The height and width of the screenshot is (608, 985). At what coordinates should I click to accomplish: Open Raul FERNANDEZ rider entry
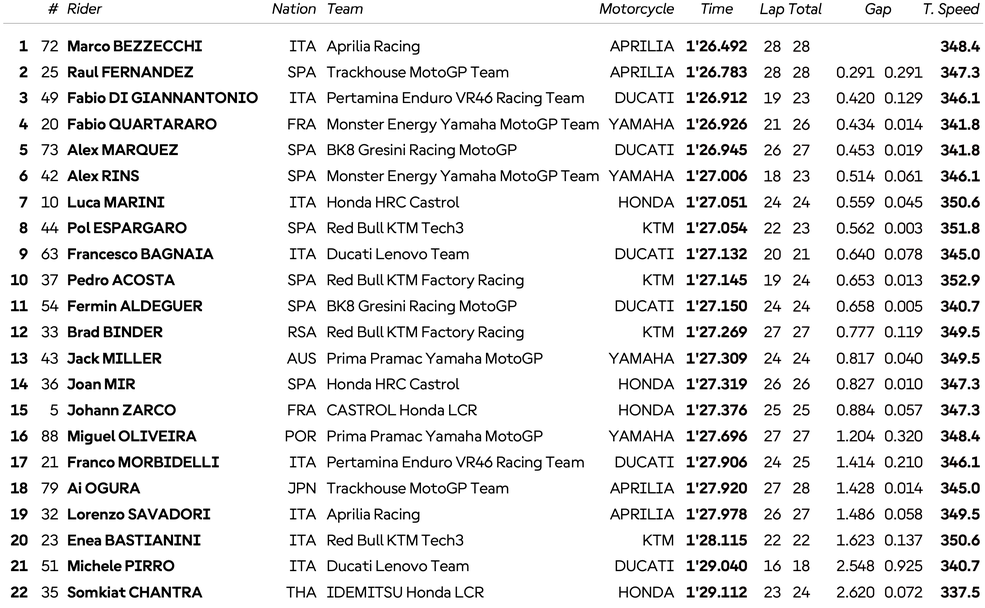point(130,72)
